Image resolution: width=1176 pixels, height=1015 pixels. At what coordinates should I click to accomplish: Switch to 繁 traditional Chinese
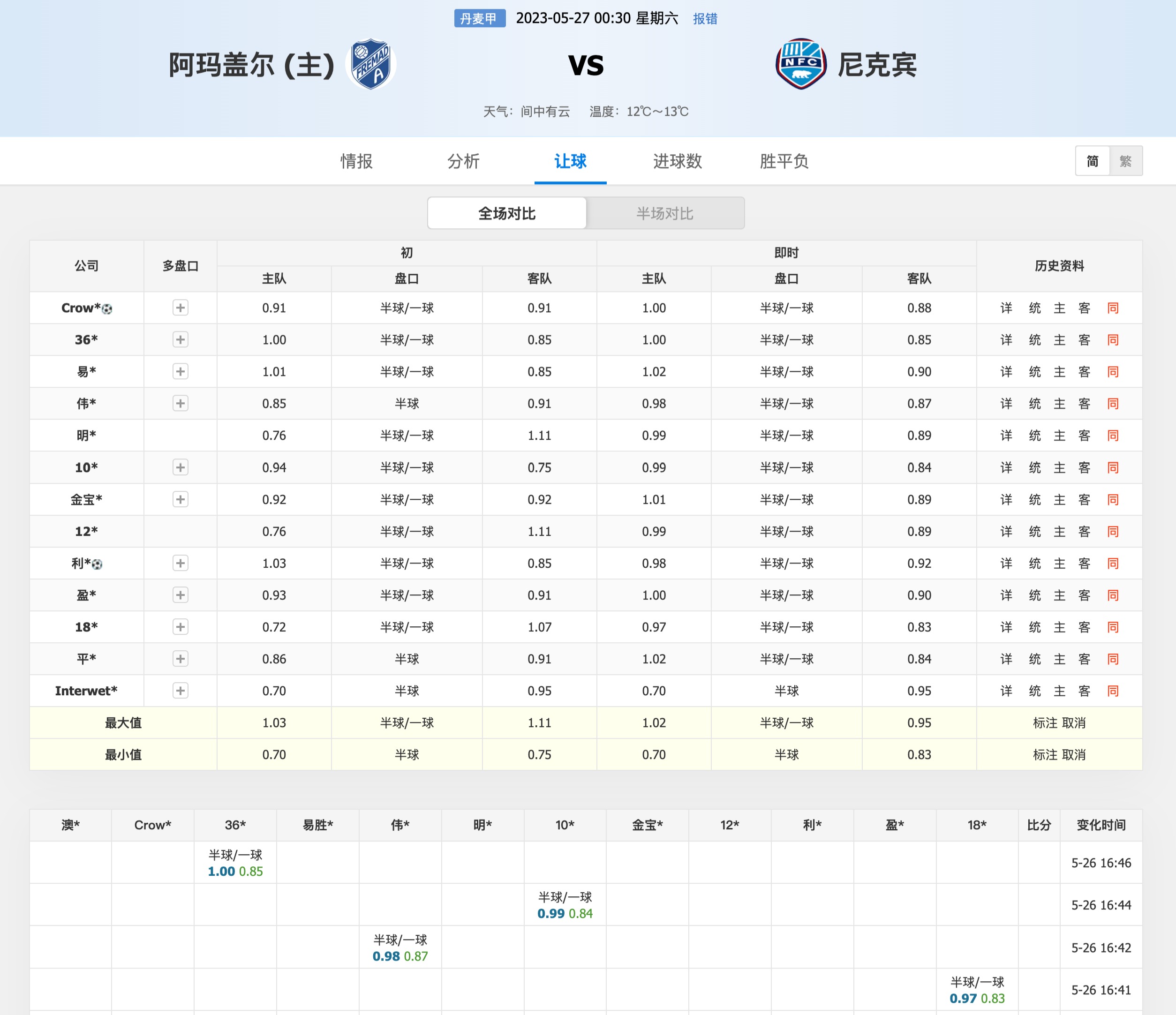pos(1125,161)
